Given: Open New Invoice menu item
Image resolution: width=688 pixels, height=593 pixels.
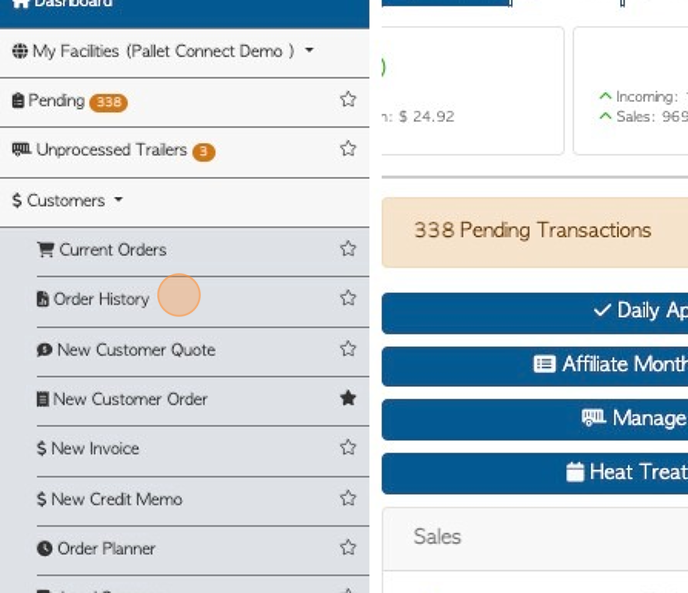Looking at the screenshot, I should (94, 448).
